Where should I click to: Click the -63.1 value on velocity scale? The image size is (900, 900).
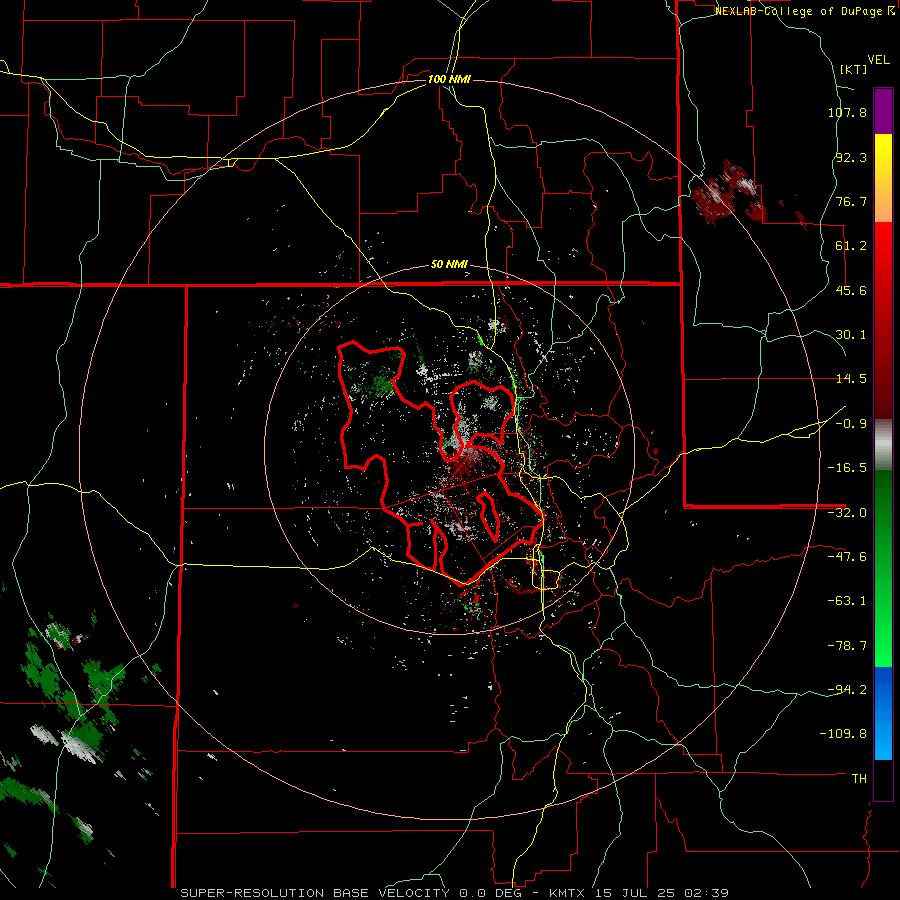(x=847, y=601)
